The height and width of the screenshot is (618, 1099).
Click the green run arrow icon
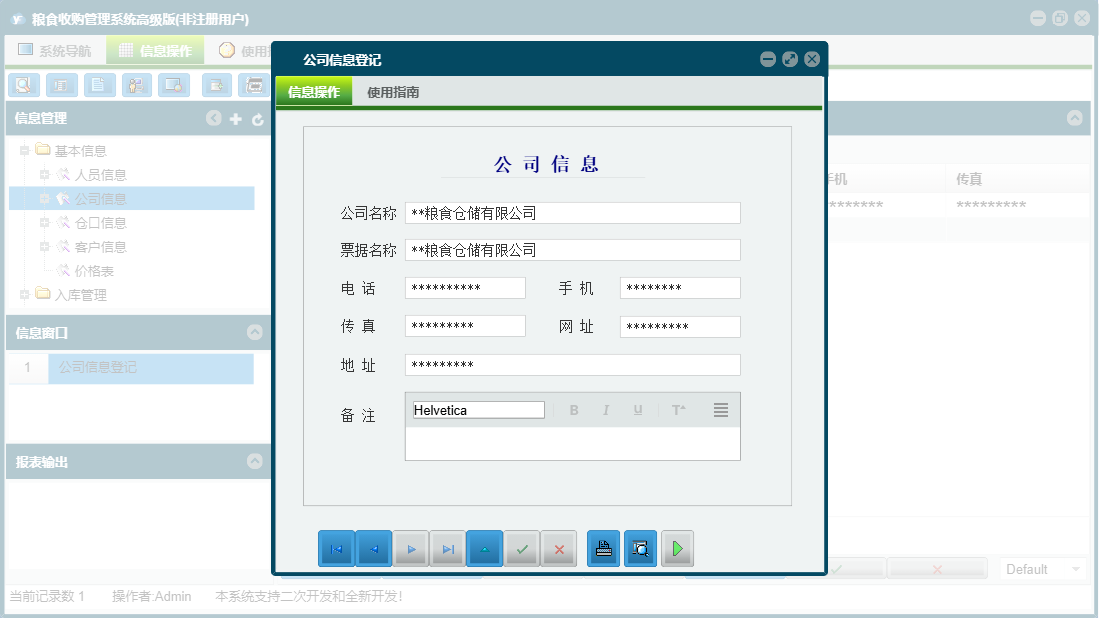[x=677, y=548]
